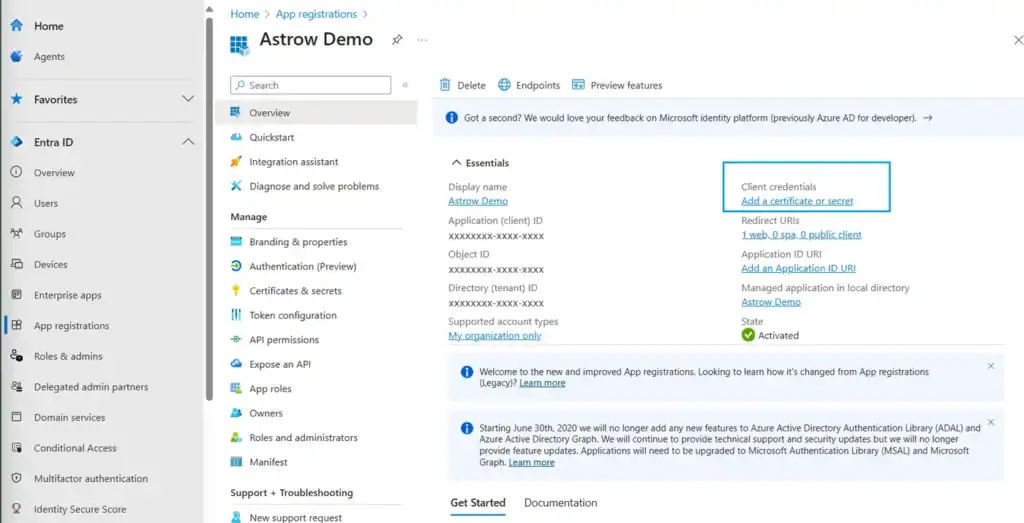Click the Expose an API cloud icon
Screen dimensions: 1024x523
pyautogui.click(x=236, y=364)
